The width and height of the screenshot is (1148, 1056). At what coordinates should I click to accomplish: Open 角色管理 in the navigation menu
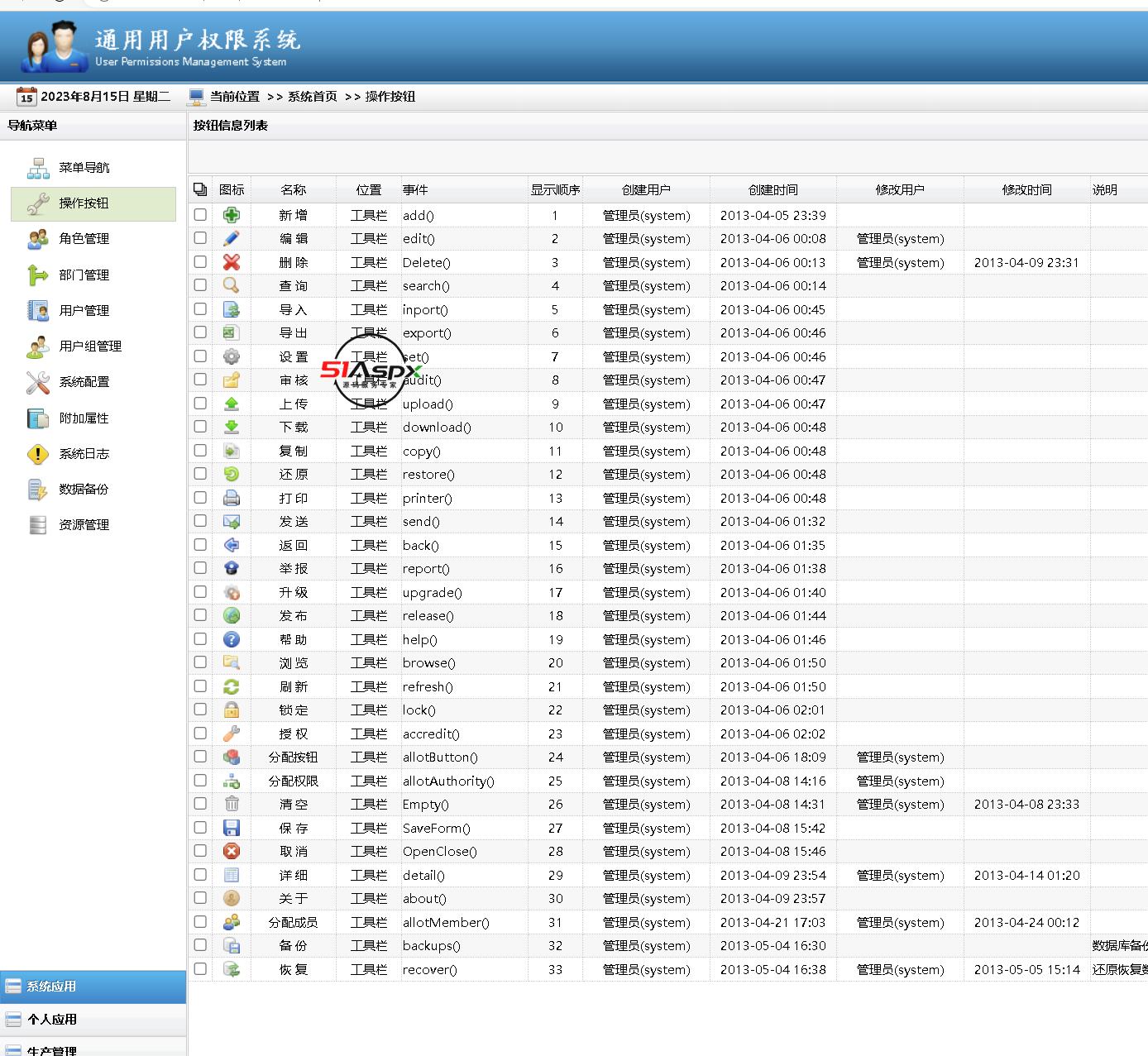tap(84, 239)
